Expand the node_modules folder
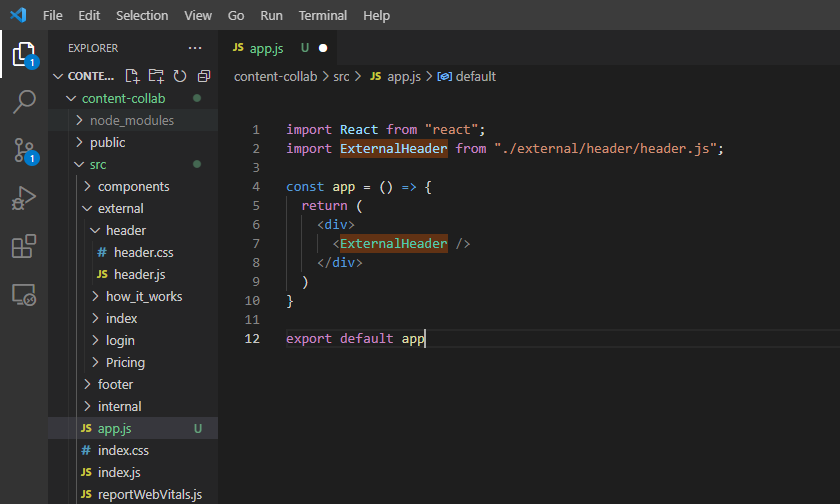 click(x=131, y=120)
